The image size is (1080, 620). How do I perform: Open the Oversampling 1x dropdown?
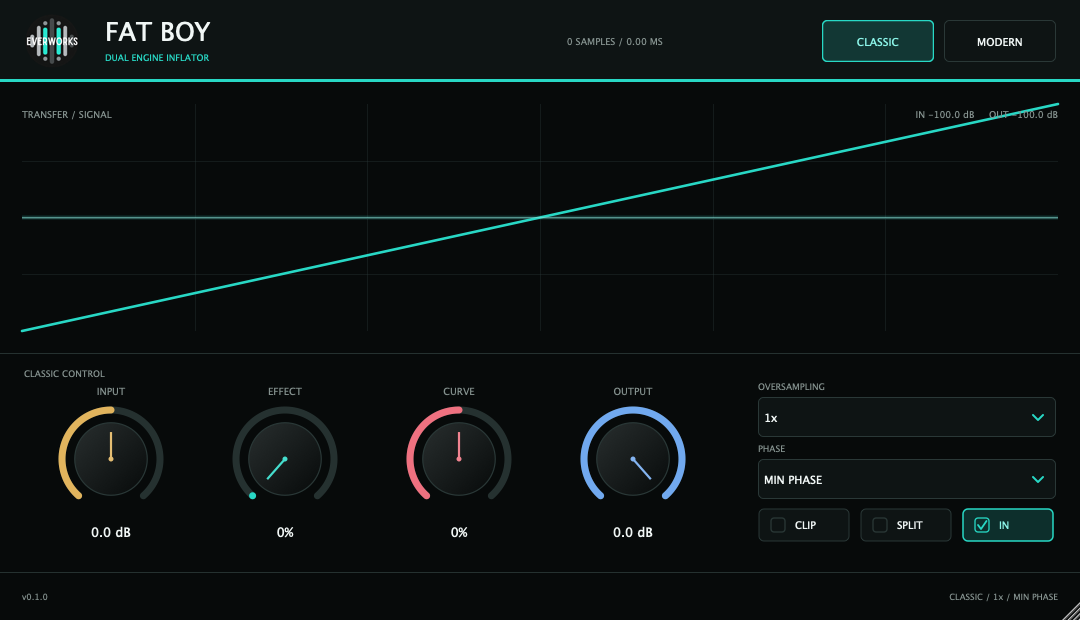(x=906, y=417)
